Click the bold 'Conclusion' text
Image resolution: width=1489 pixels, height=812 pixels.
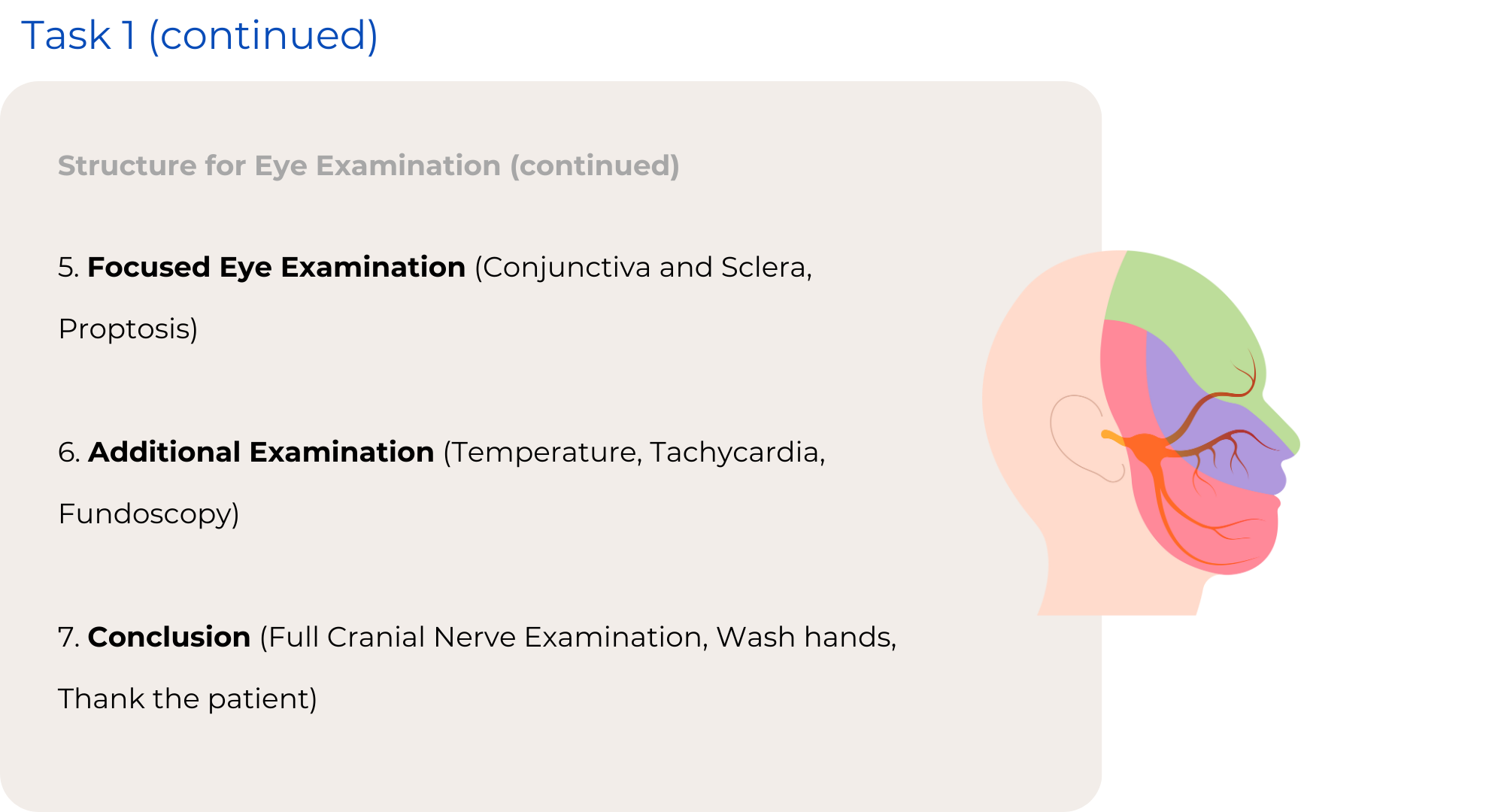pyautogui.click(x=169, y=638)
